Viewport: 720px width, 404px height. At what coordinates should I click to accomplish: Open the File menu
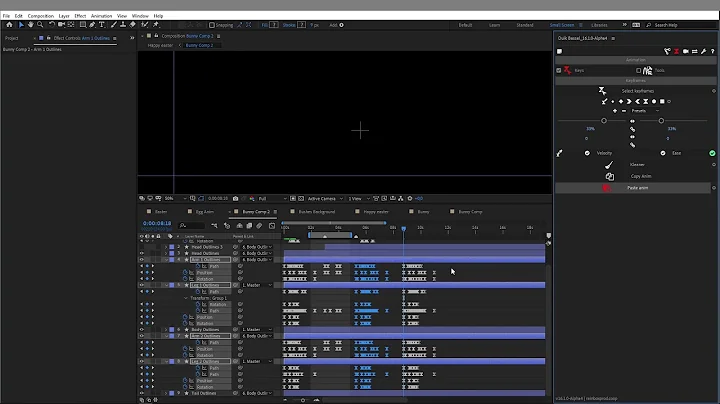[x=6, y=16]
